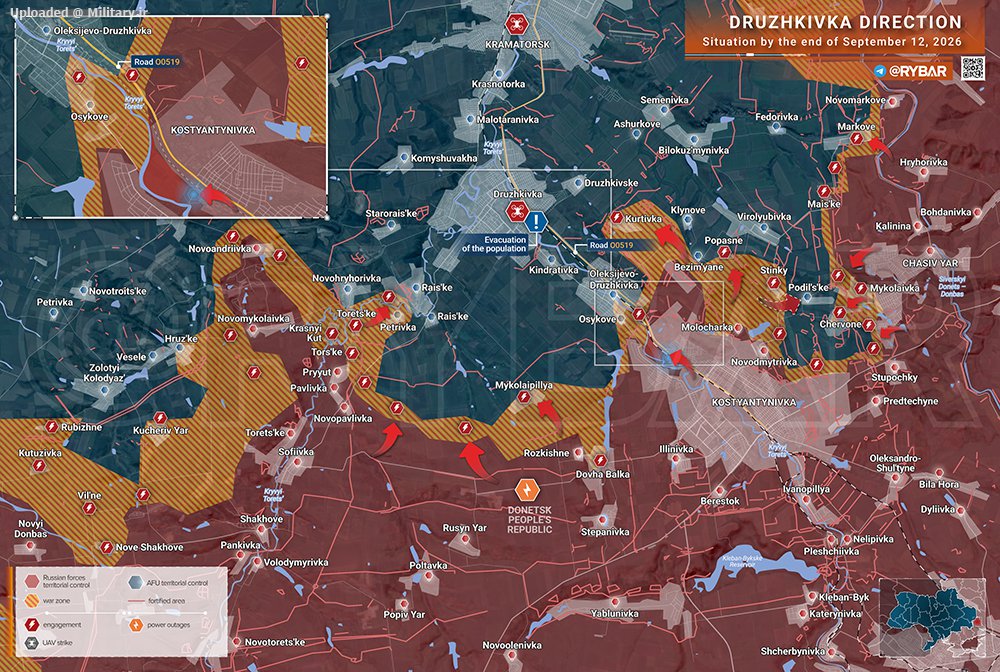This screenshot has width=1000, height=672.
Task: Click the engagement icon near Vil'ne
Action: [89, 508]
